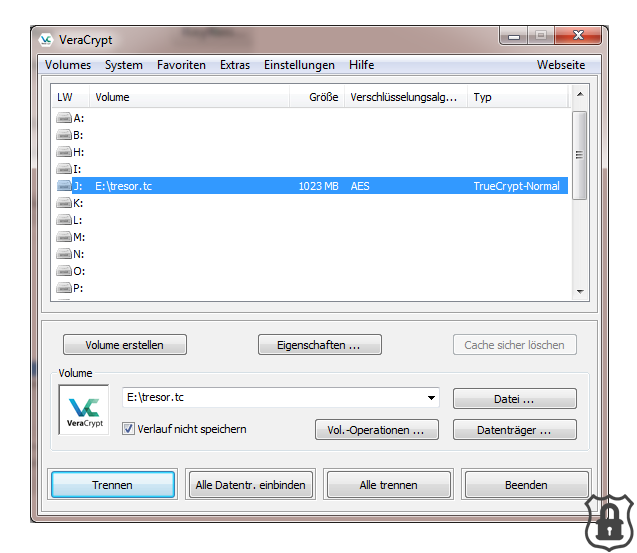Click the 'Alle trennen' button
This screenshot has height=553, width=637.
[x=389, y=484]
